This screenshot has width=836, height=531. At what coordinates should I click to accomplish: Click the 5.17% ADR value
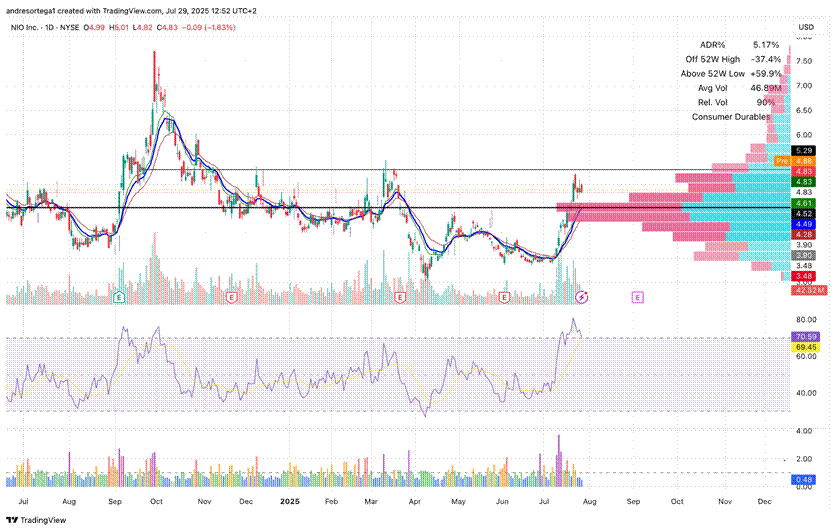click(766, 45)
